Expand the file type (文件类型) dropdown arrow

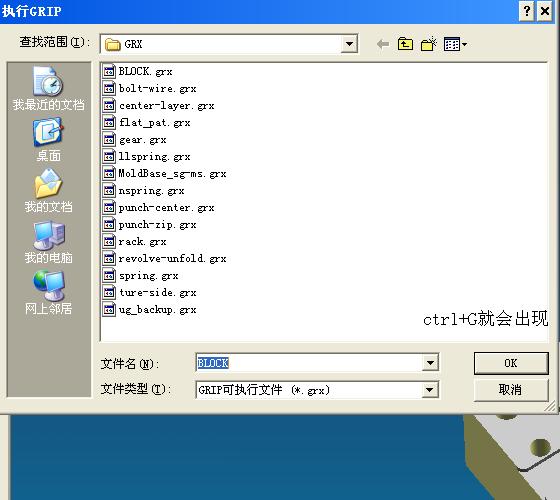point(430,390)
